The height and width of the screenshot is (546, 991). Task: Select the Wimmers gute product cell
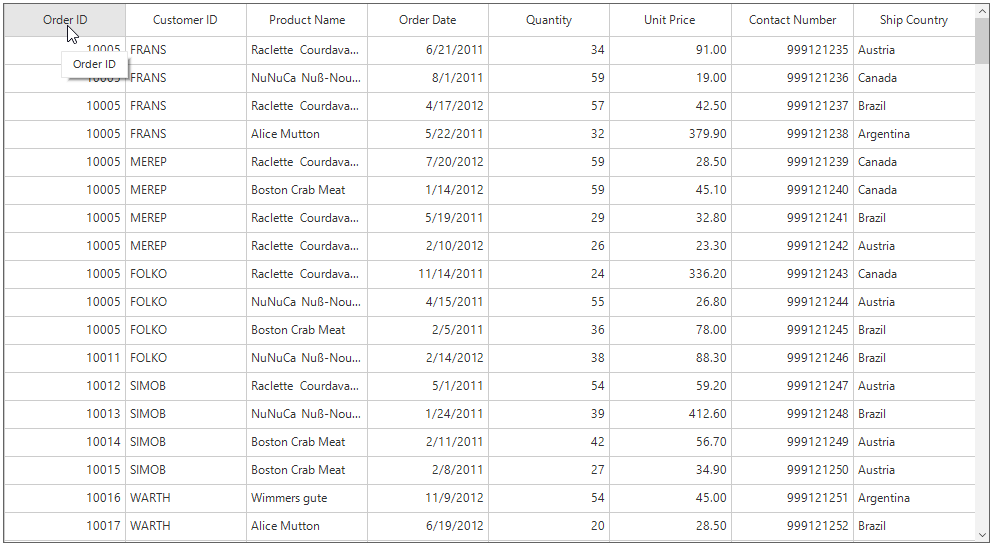[306, 498]
